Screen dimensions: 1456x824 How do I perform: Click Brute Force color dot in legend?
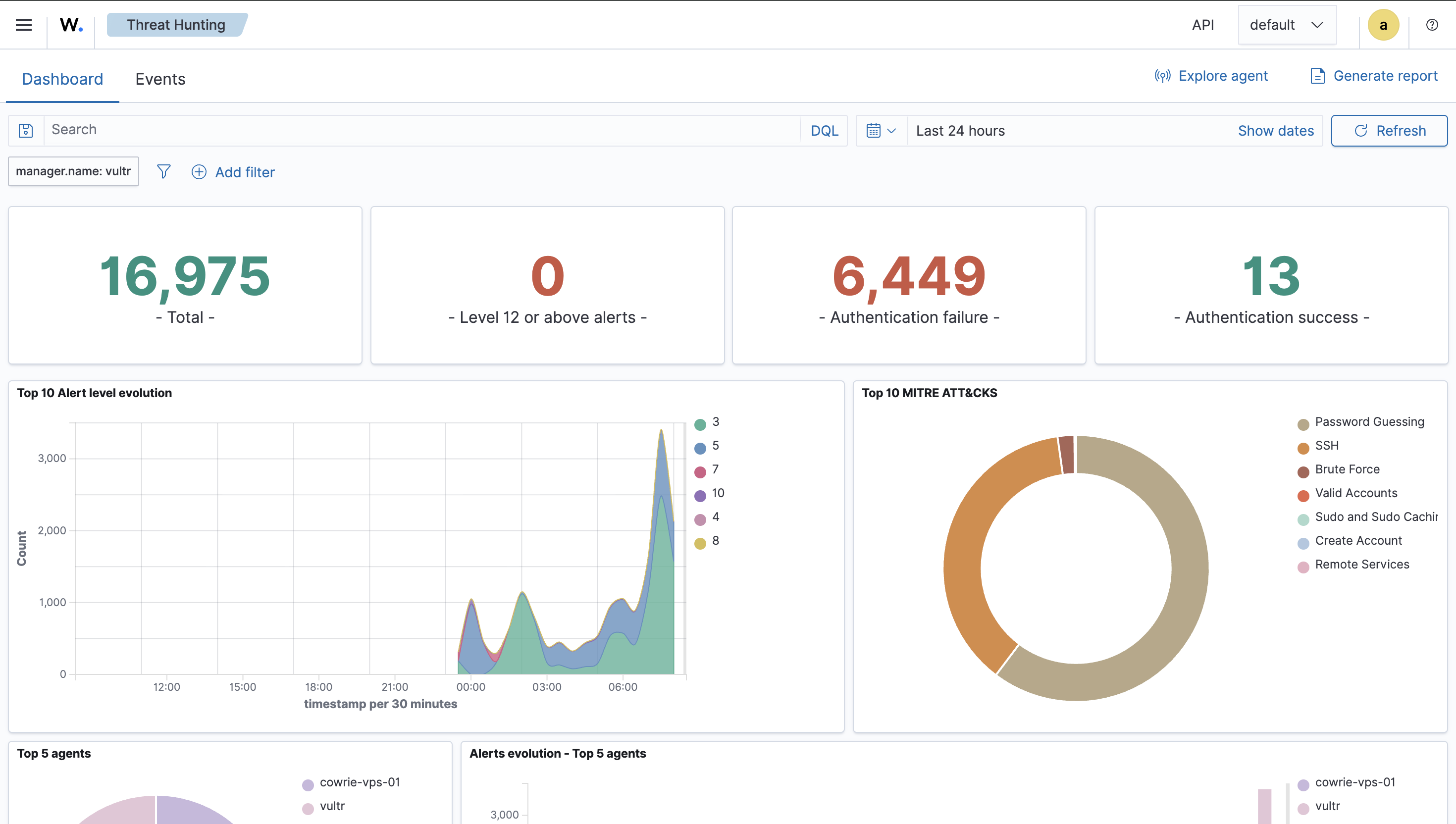pos(1303,472)
